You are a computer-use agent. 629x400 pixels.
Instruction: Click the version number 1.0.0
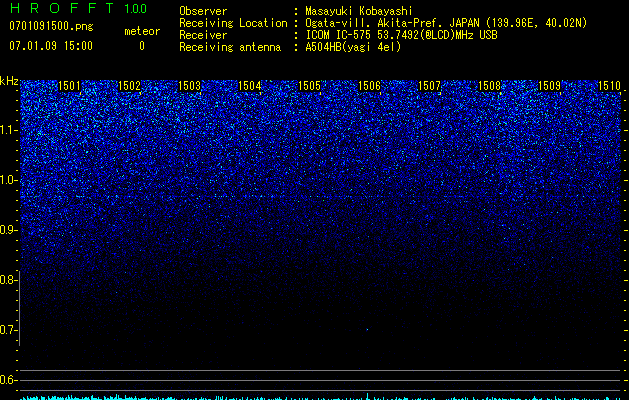click(136, 9)
